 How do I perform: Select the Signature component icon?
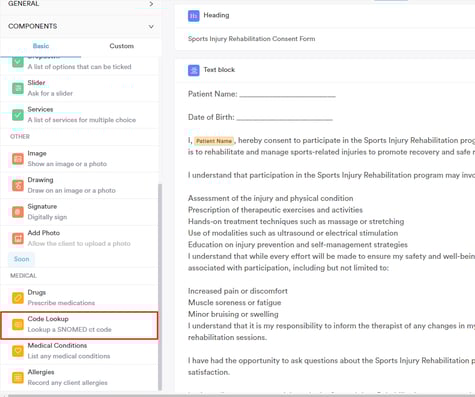[18, 212]
